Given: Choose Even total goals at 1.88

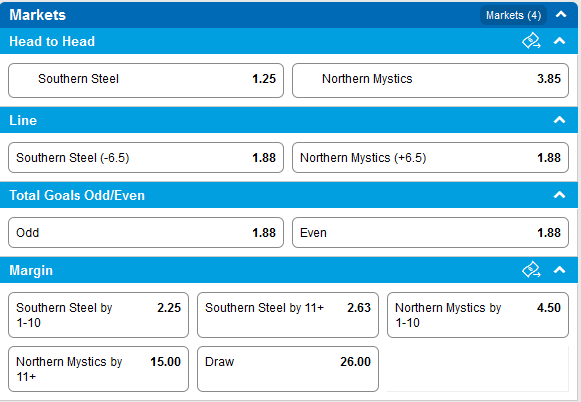Looking at the screenshot, I should (430, 232).
